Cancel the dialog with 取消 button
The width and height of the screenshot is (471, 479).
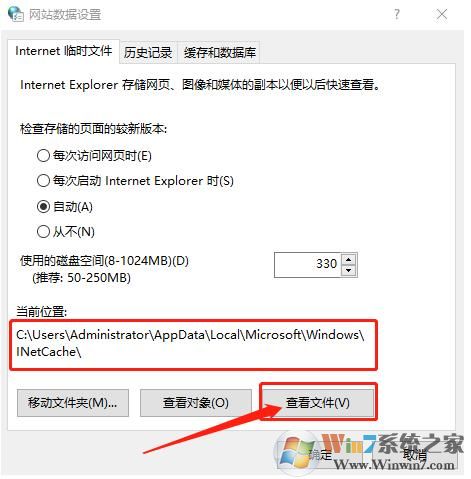[x=415, y=454]
